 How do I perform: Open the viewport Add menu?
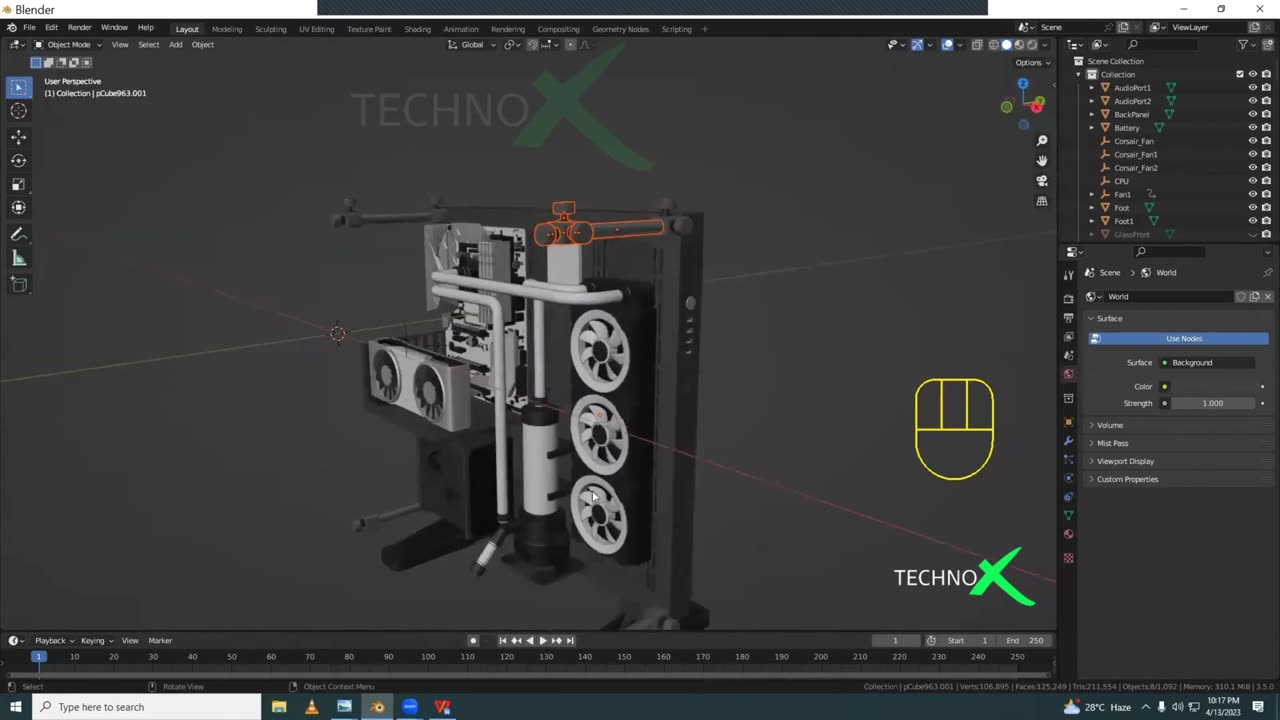pyautogui.click(x=175, y=44)
